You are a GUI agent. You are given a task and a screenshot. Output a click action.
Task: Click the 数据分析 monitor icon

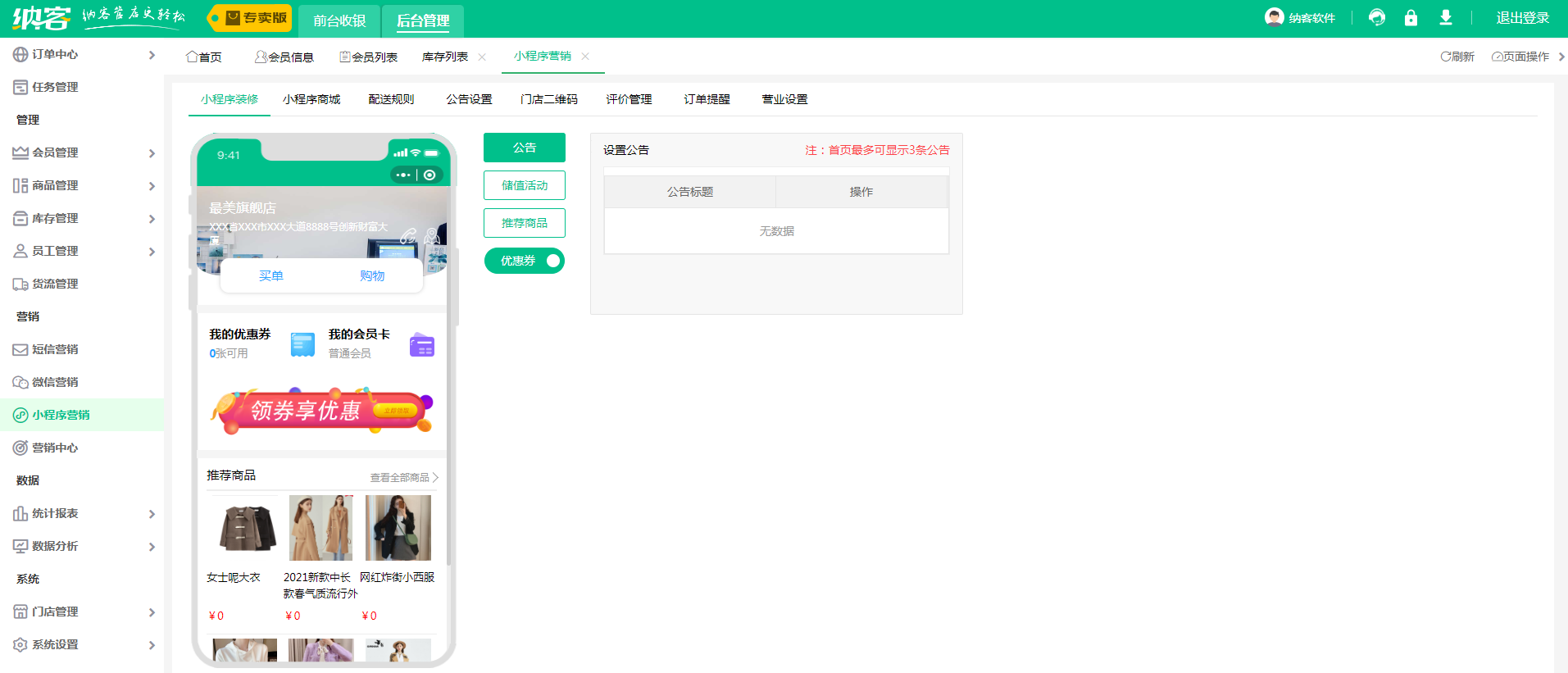[x=20, y=546]
